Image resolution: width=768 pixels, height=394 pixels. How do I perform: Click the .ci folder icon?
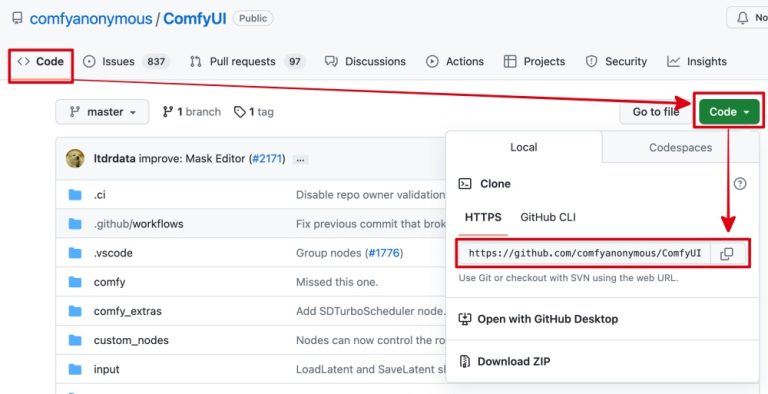(75, 195)
